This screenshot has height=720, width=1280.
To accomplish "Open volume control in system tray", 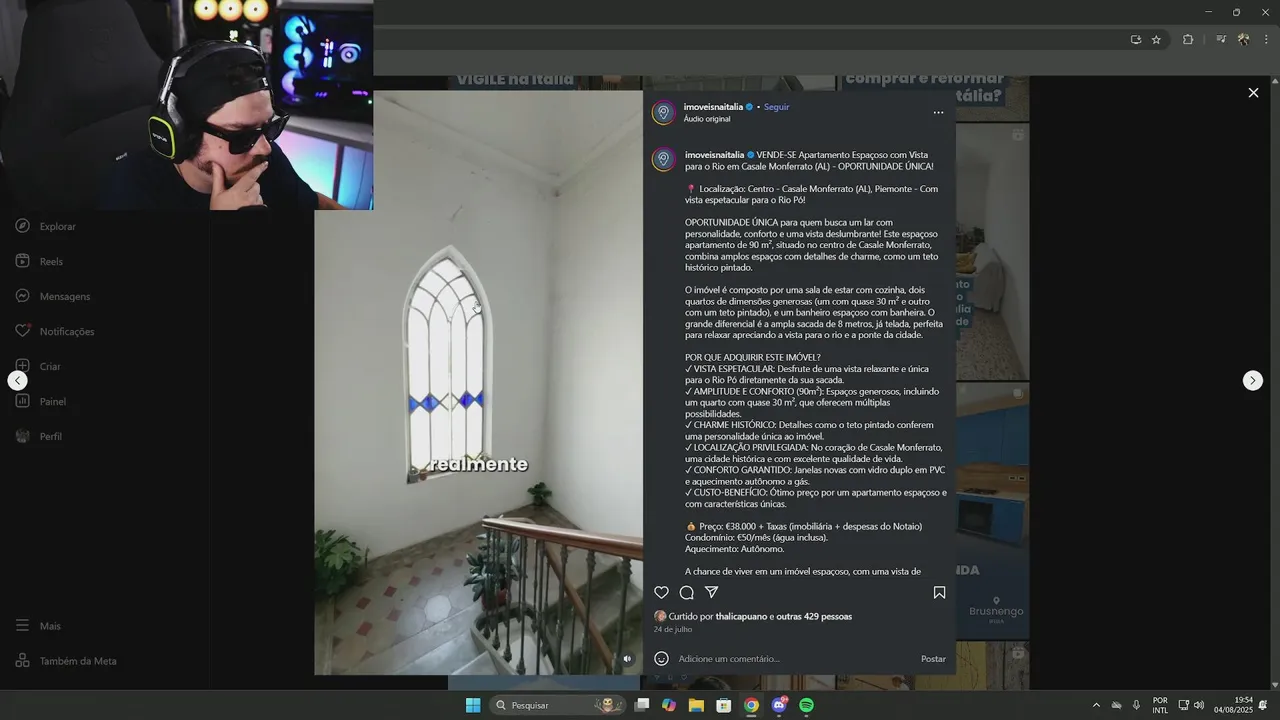I will [1199, 705].
